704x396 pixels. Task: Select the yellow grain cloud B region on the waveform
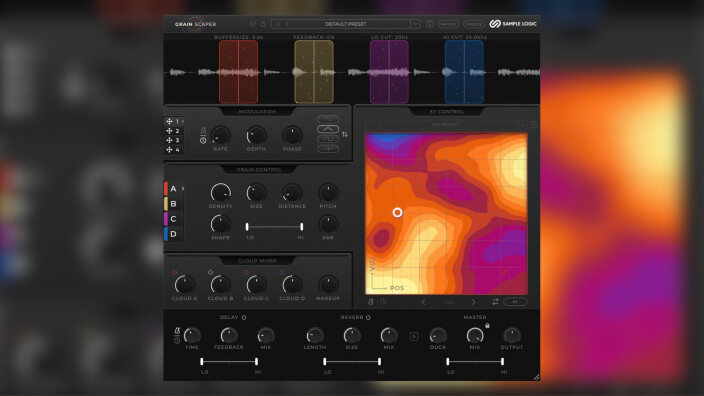point(314,72)
